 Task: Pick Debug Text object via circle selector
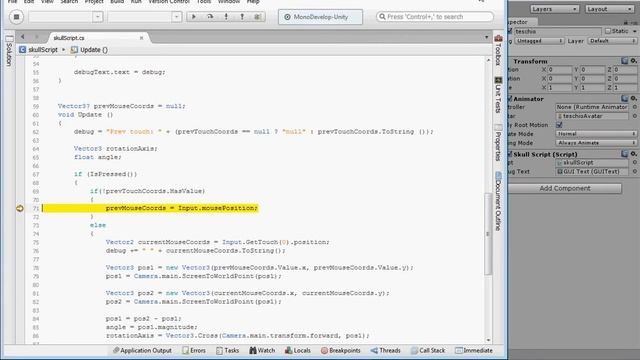click(634, 171)
